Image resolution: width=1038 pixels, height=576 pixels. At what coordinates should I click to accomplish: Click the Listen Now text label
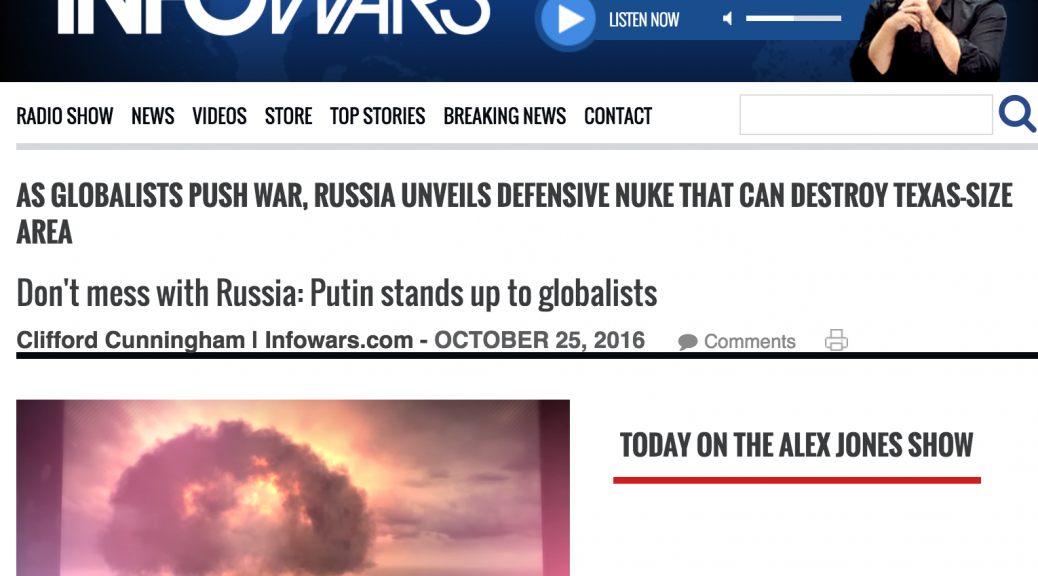[643, 20]
